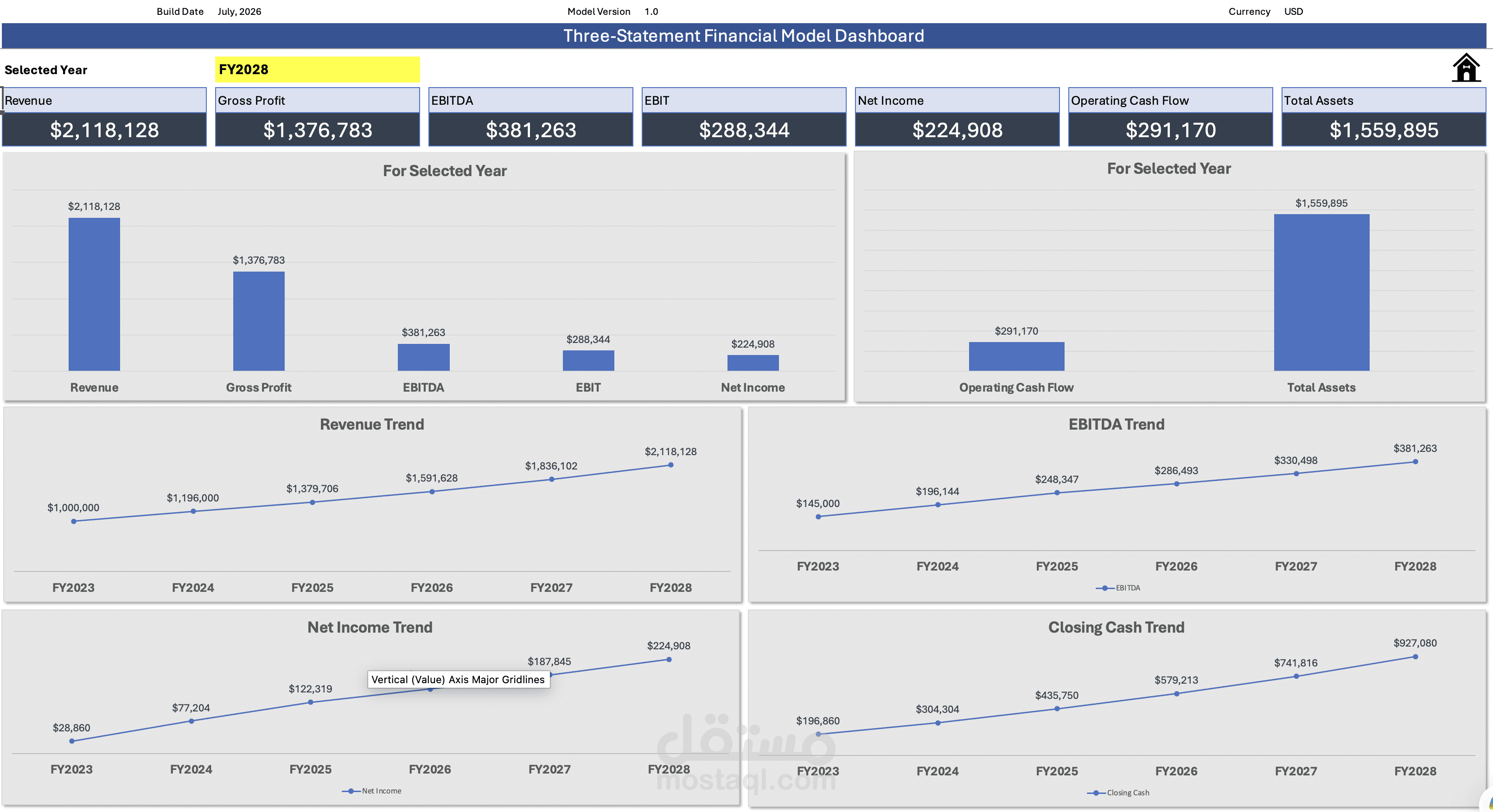1493x812 pixels.
Task: Select the EBITDA KPI header label
Action: [x=531, y=100]
